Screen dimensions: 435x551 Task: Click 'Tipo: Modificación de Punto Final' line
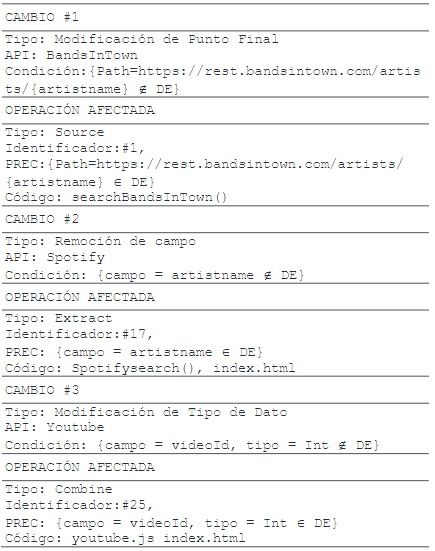(x=142, y=39)
